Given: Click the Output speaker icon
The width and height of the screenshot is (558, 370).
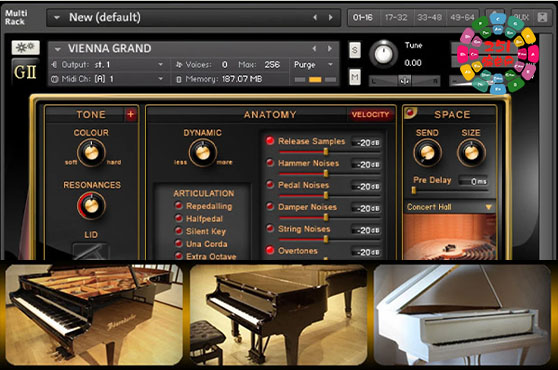Looking at the screenshot, I should [x=54, y=64].
